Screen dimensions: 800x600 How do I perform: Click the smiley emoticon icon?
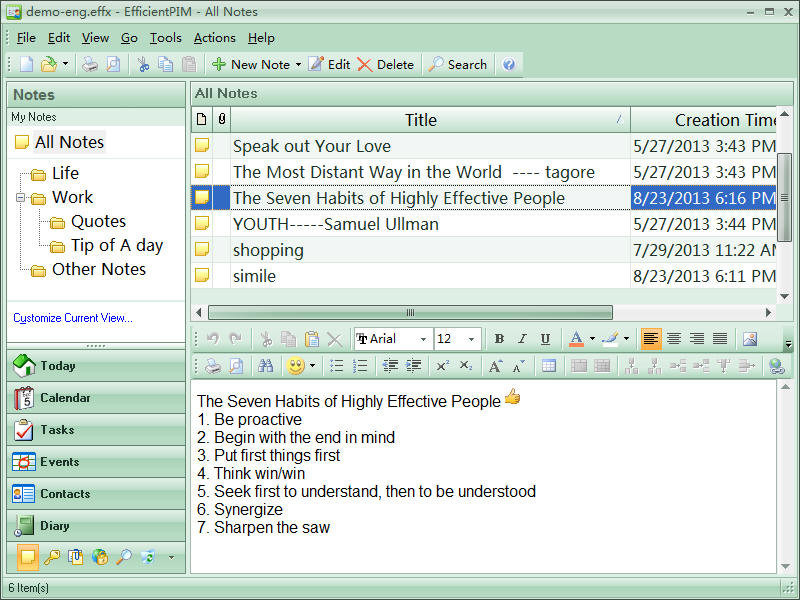tap(295, 366)
